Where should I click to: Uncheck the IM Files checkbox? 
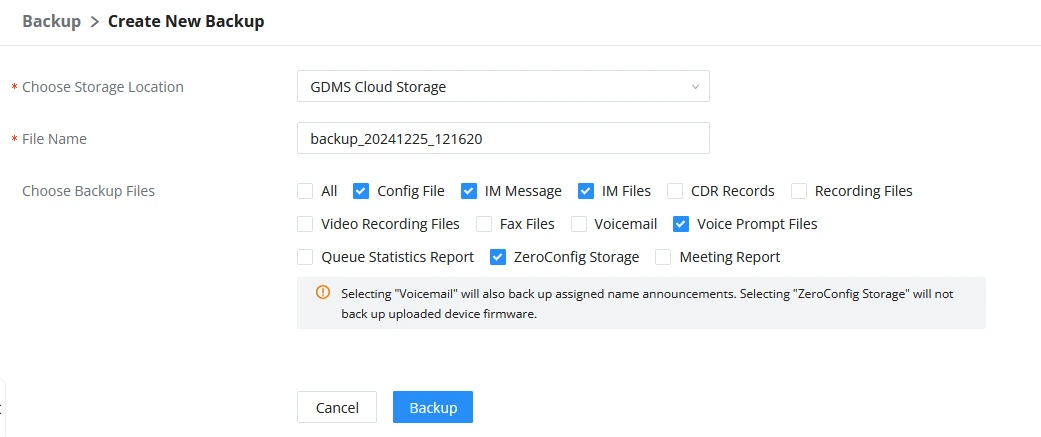coord(586,191)
